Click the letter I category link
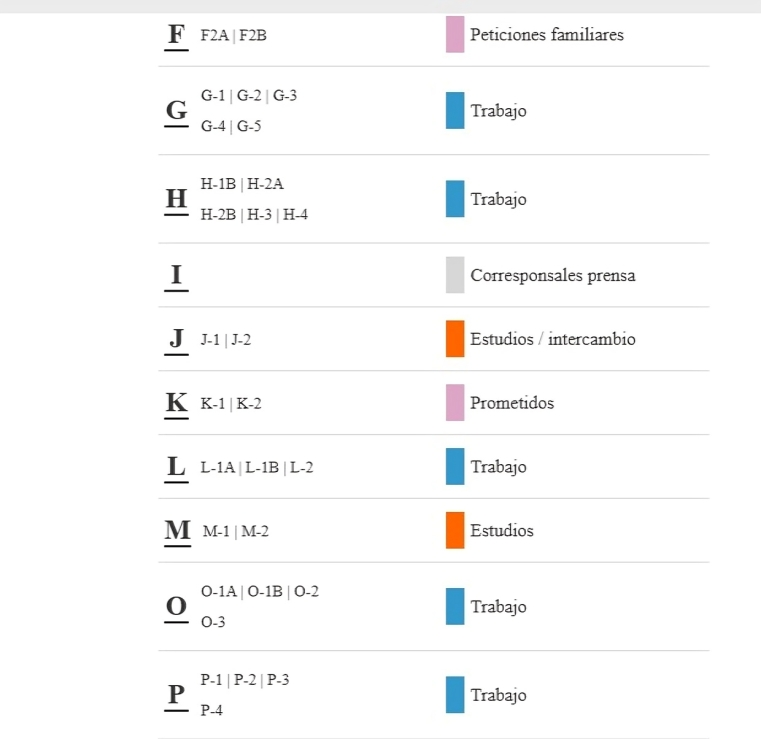Image resolution: width=761 pixels, height=739 pixels. 176,275
